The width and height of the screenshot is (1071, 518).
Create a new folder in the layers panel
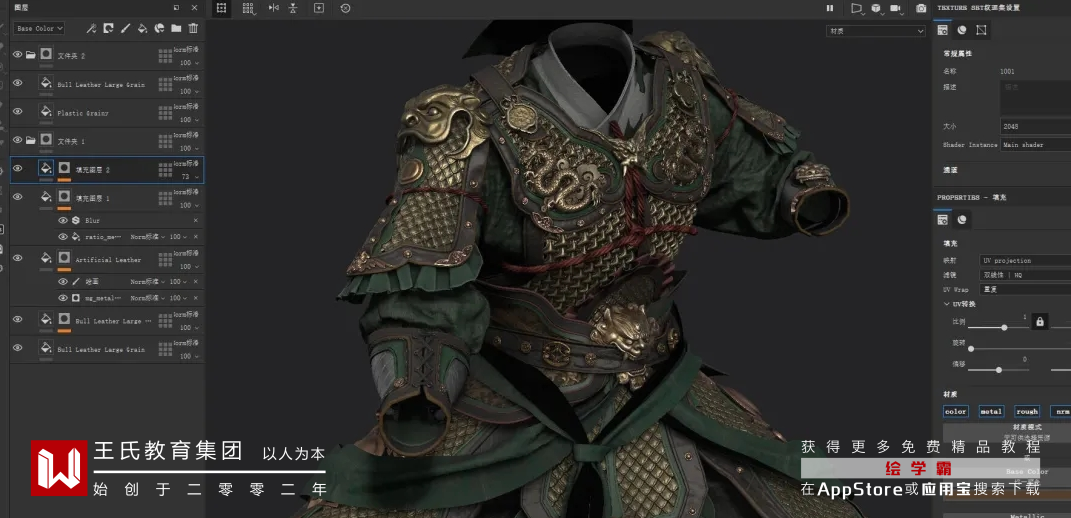pos(176,28)
